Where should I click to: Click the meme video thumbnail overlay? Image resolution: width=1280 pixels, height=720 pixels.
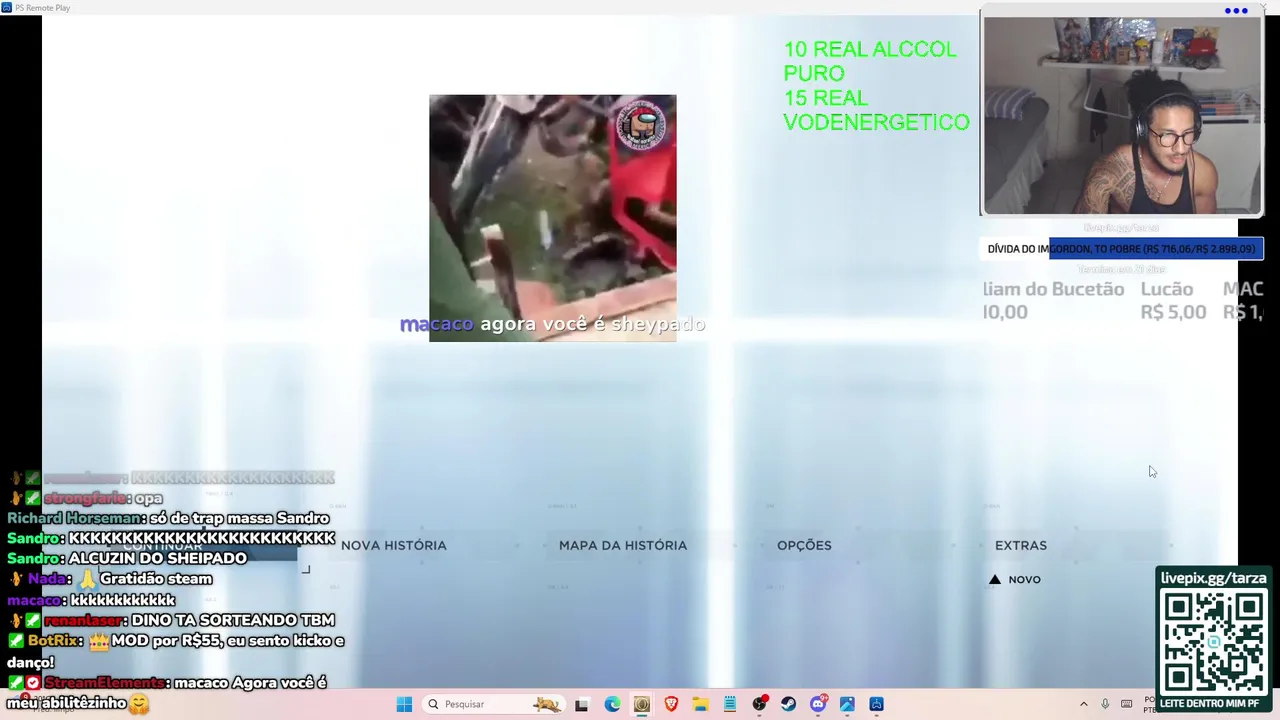pos(552,218)
